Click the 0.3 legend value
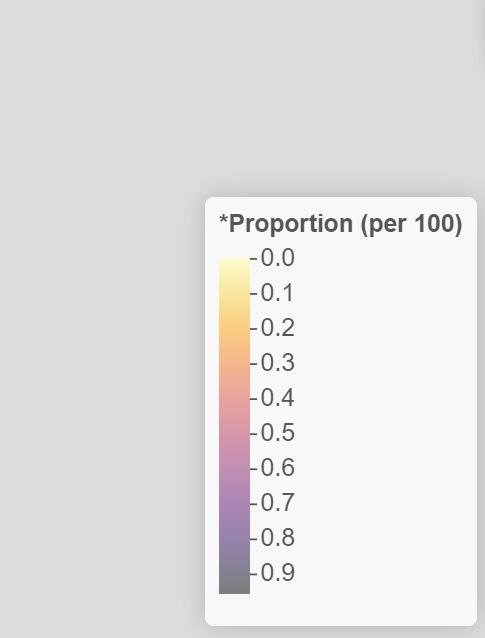The image size is (485, 638). click(277, 363)
